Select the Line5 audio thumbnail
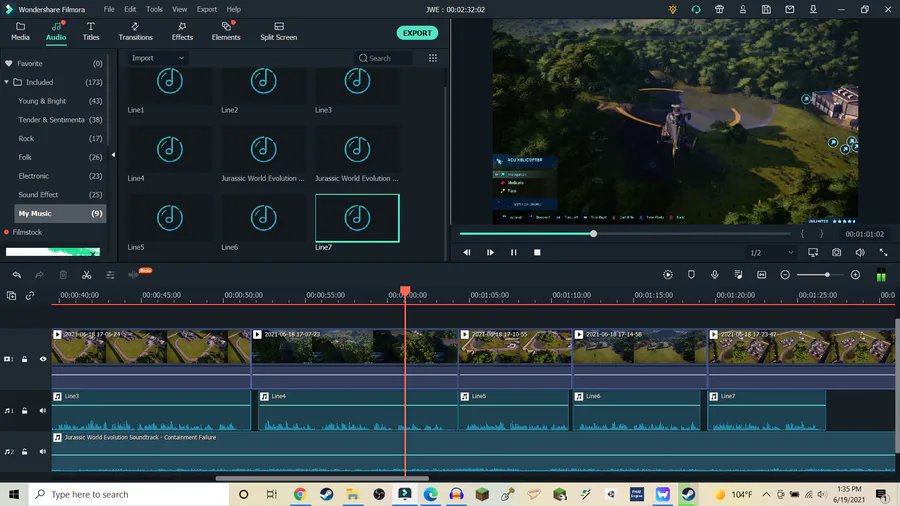900x506 pixels. coord(170,218)
